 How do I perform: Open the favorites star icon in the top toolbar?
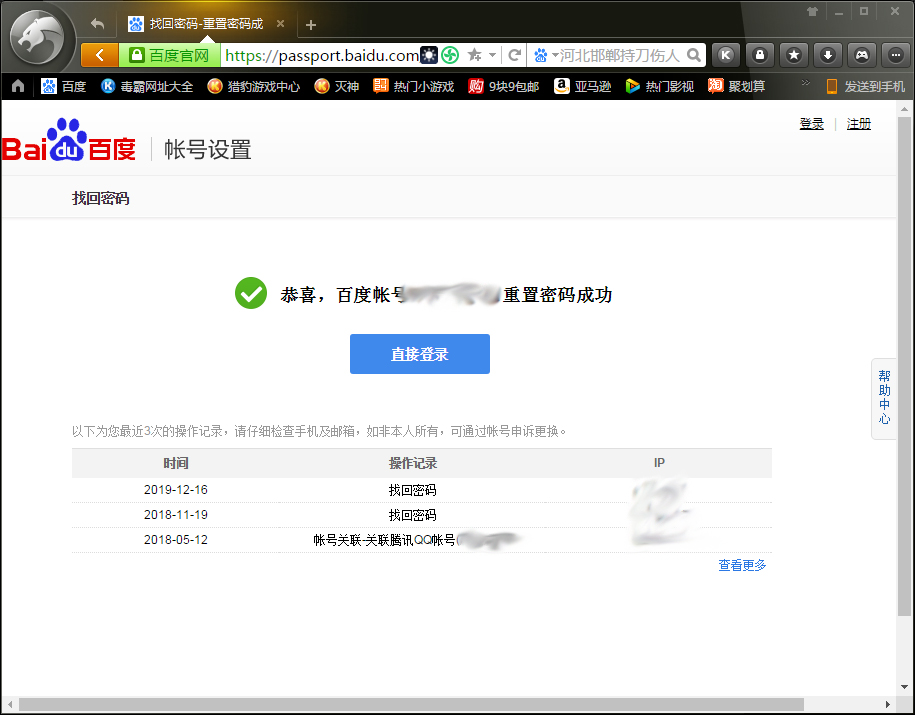tap(793, 55)
